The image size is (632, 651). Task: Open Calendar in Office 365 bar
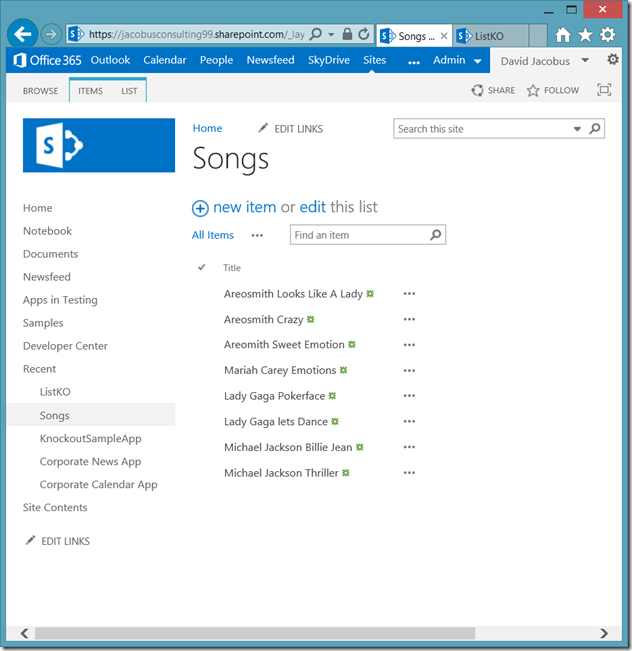165,60
